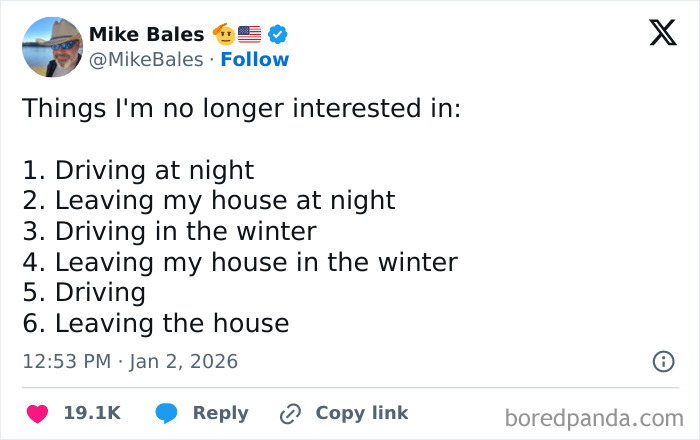Click the chain copy link icon
Screen dimensions: 700x440
coord(291,413)
